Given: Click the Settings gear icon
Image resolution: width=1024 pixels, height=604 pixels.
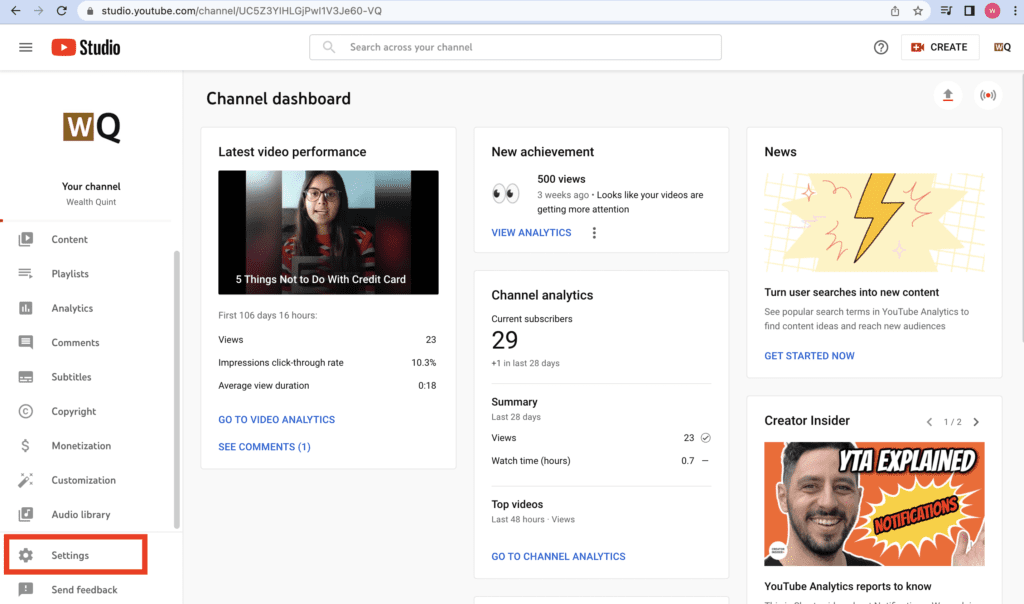Looking at the screenshot, I should coord(25,555).
